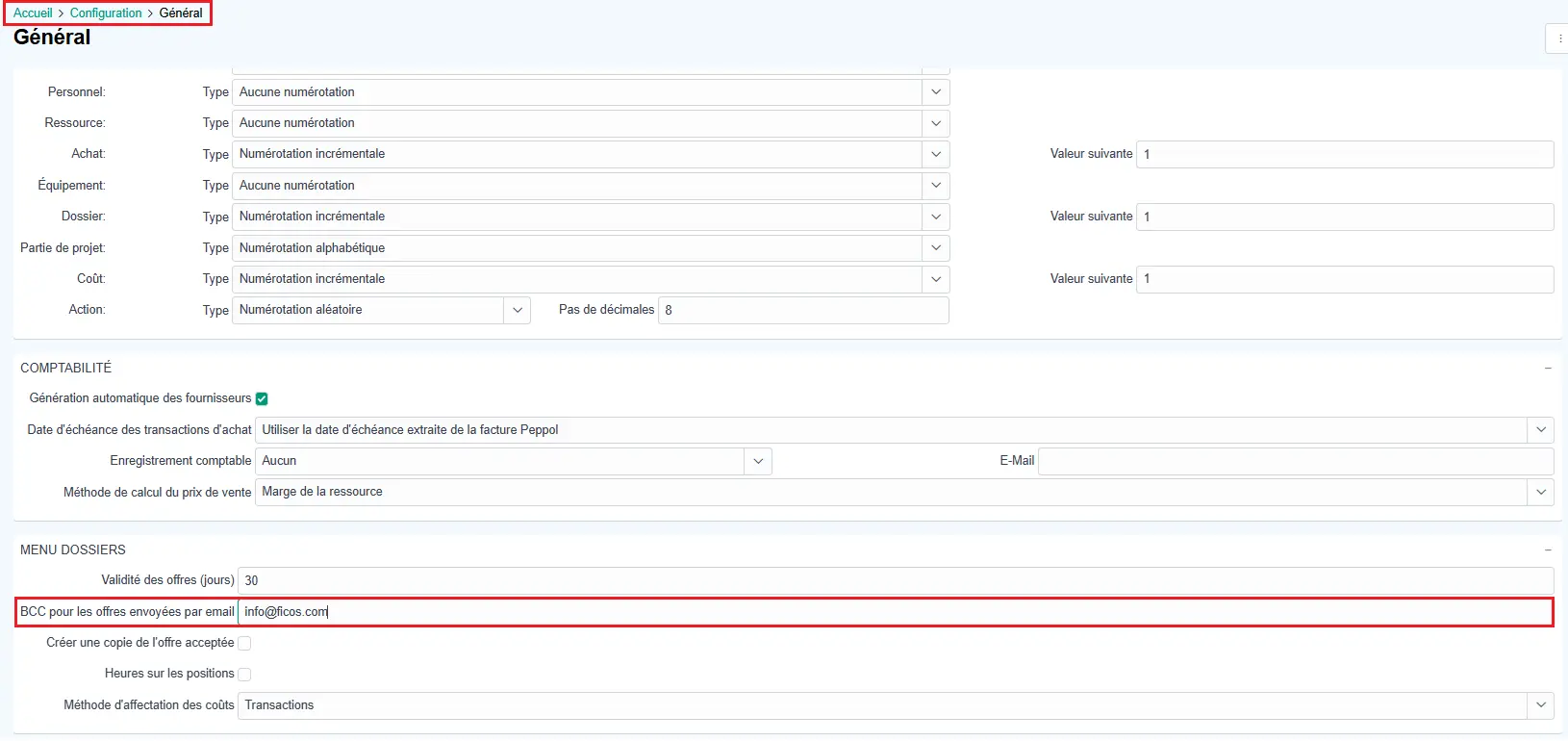This screenshot has width=1568, height=741.
Task: Toggle Génération automatique des fournisseurs checkbox
Action: pyautogui.click(x=262, y=398)
